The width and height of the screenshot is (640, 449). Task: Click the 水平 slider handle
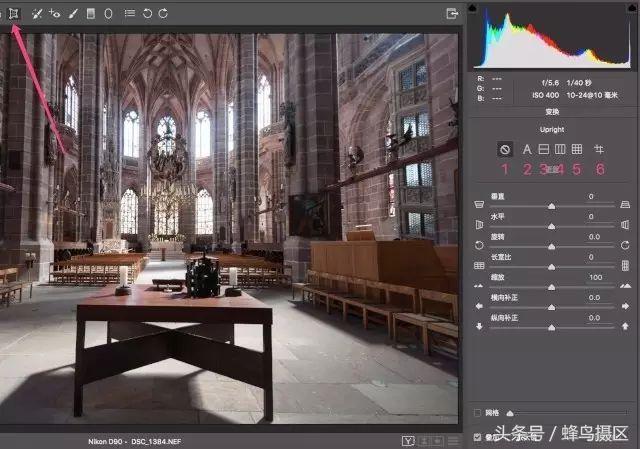[x=551, y=226]
